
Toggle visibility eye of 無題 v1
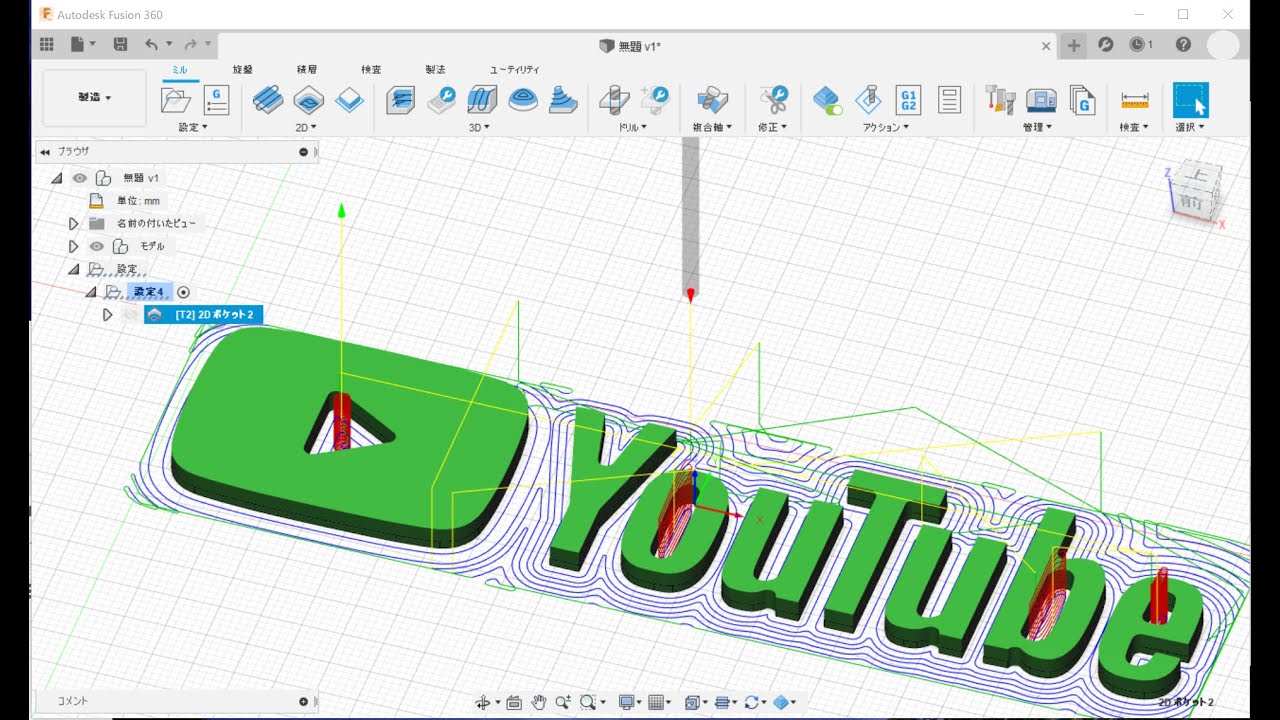[79, 178]
